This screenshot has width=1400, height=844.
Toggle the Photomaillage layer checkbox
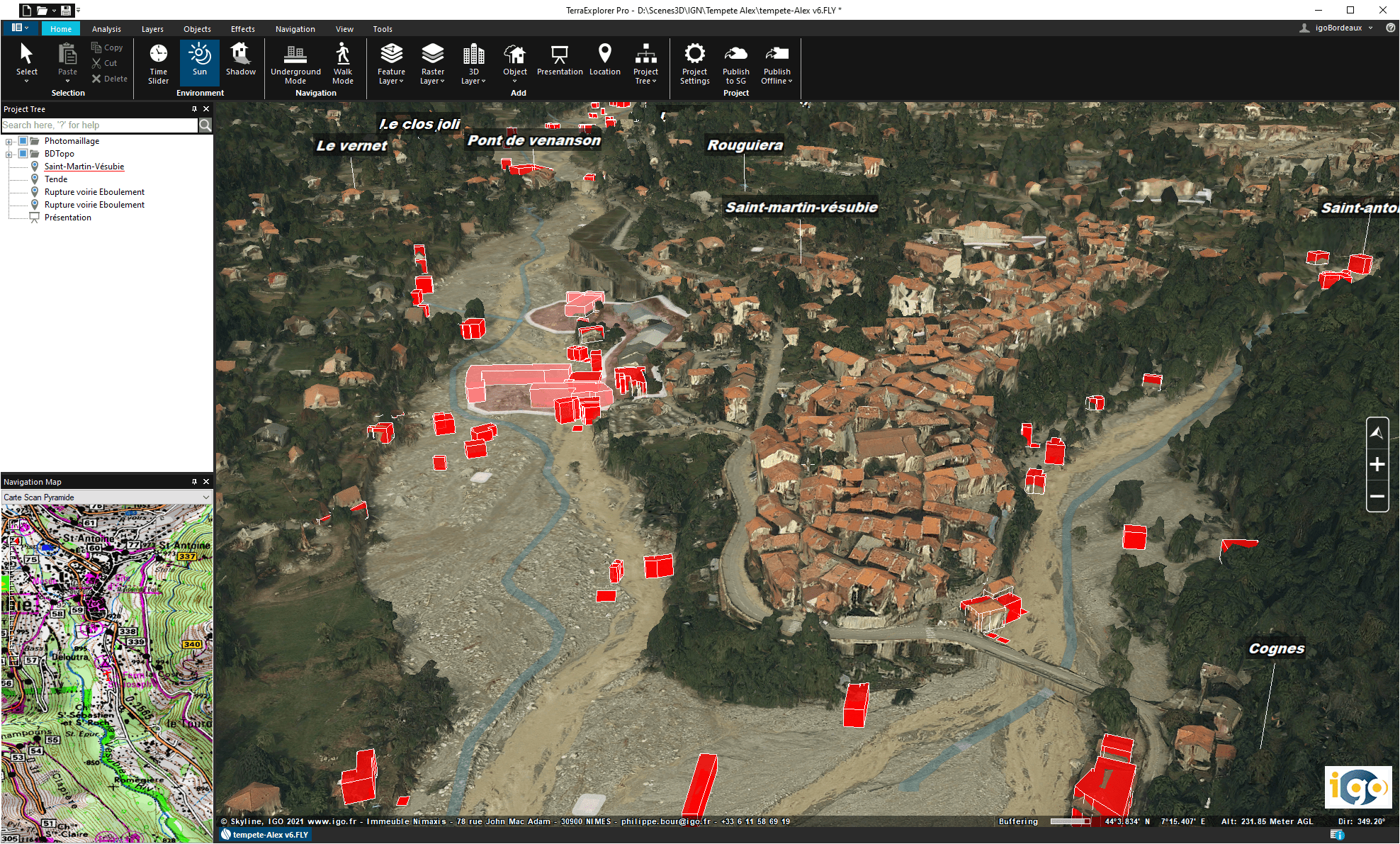point(23,141)
